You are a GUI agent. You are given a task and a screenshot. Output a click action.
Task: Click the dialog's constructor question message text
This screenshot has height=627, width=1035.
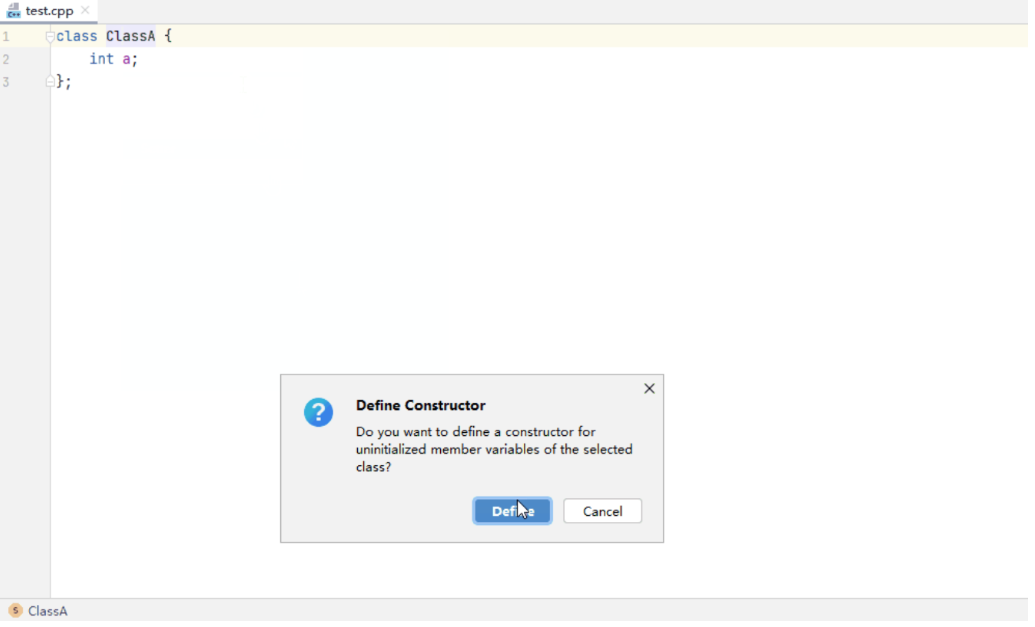[x=494, y=450]
